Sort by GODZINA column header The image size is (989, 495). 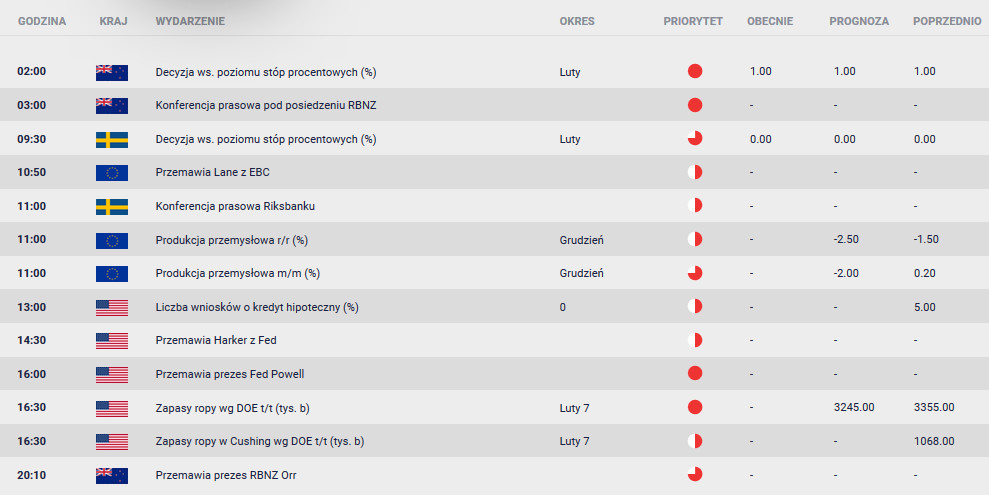click(x=42, y=21)
